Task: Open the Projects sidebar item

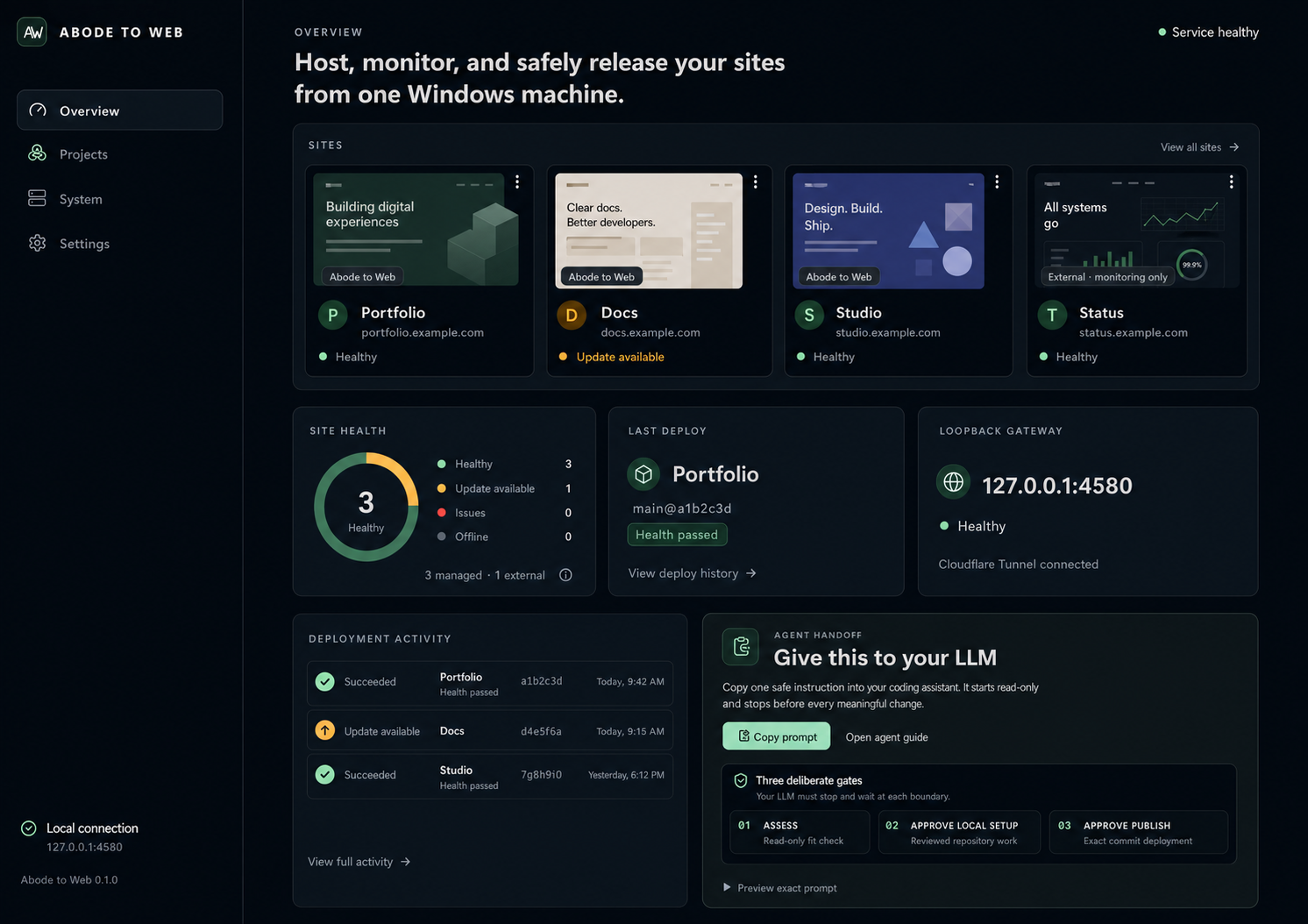Action: [119, 154]
